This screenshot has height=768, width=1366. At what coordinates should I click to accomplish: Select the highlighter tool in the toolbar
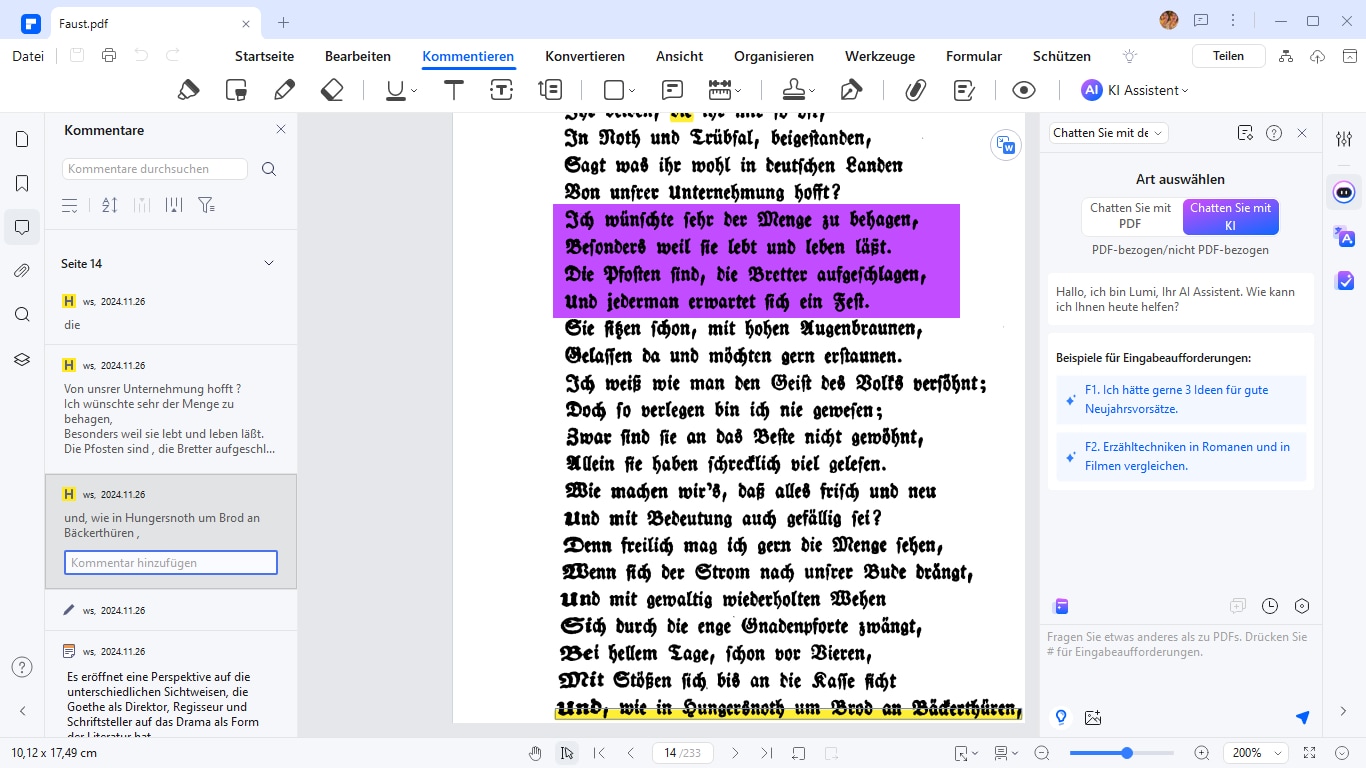(188, 90)
